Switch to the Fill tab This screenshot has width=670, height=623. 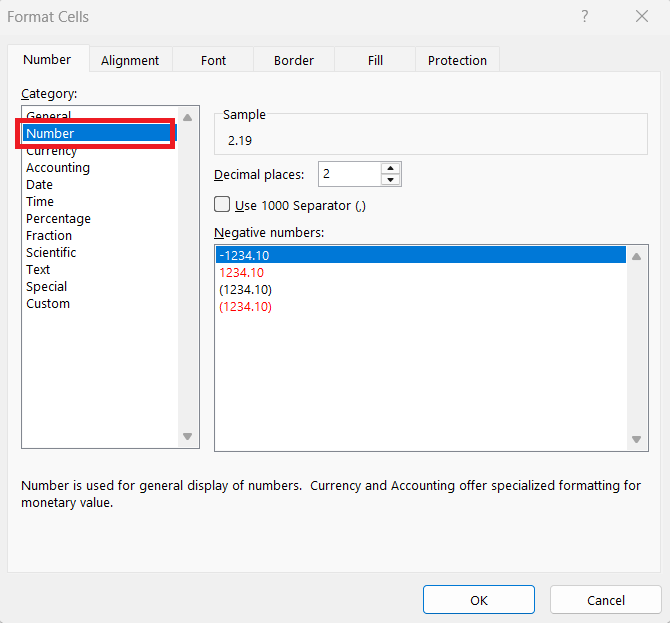coord(375,60)
